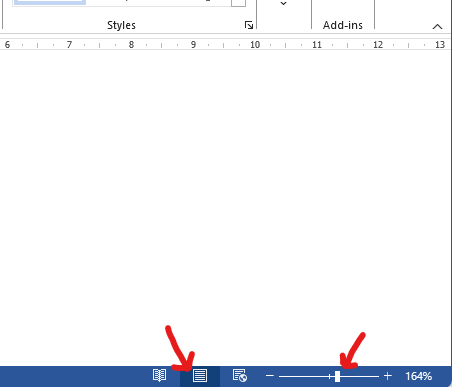Click the Styles group label

pyautogui.click(x=121, y=25)
